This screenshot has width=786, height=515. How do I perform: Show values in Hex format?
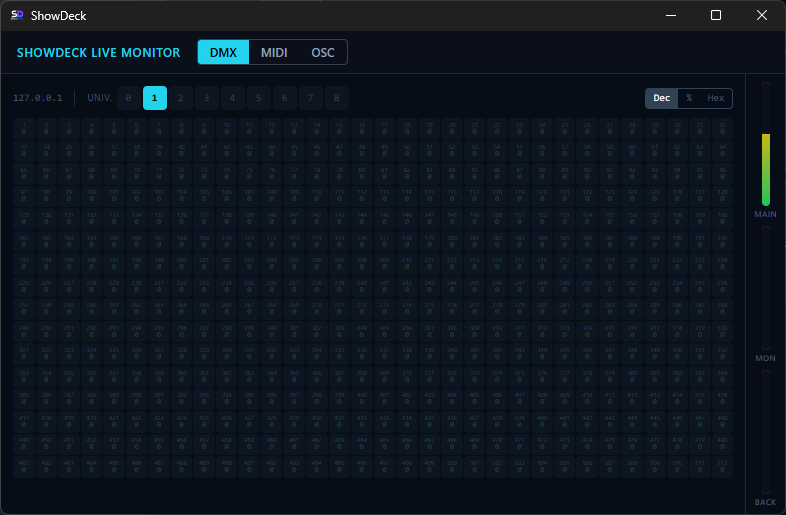click(715, 98)
